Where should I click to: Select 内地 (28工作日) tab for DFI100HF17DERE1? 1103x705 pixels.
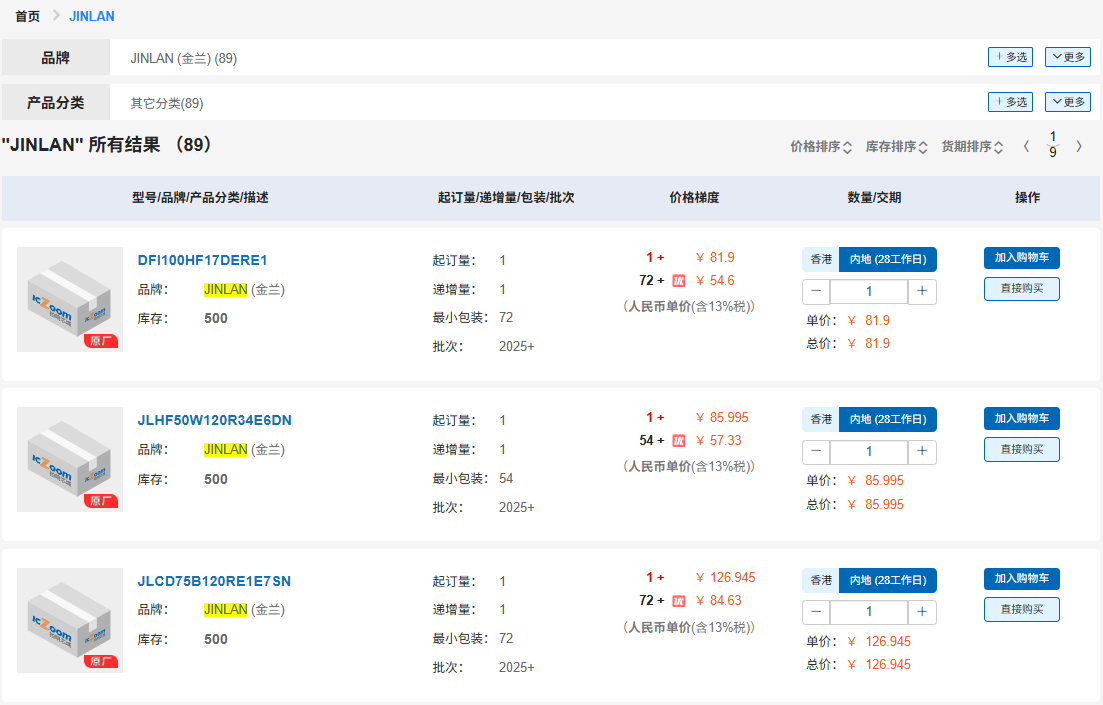888,260
